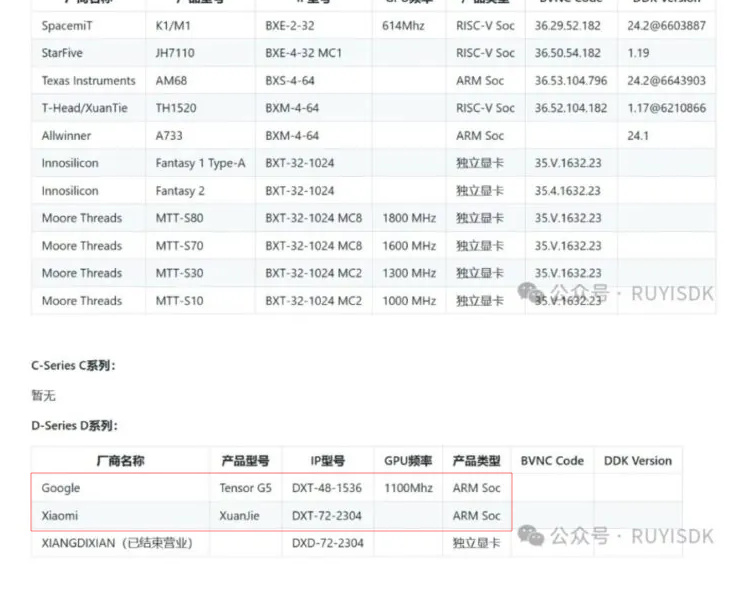Select the DDK Version header in D-Series table
This screenshot has width=742, height=600.
(x=638, y=461)
